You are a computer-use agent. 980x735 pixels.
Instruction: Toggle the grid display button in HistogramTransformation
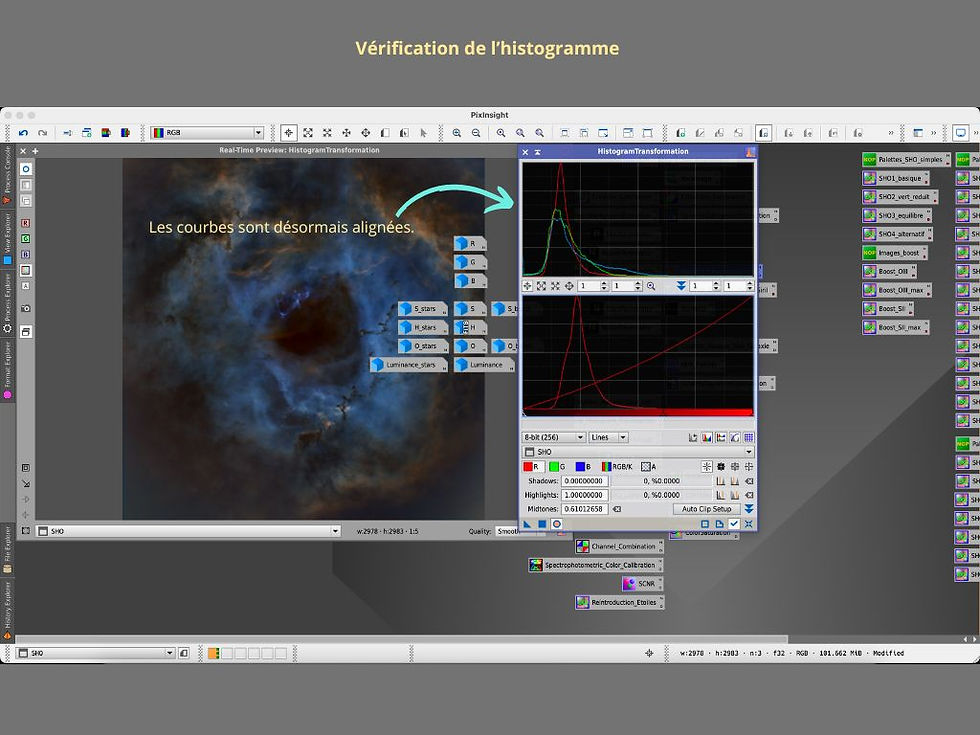(748, 438)
